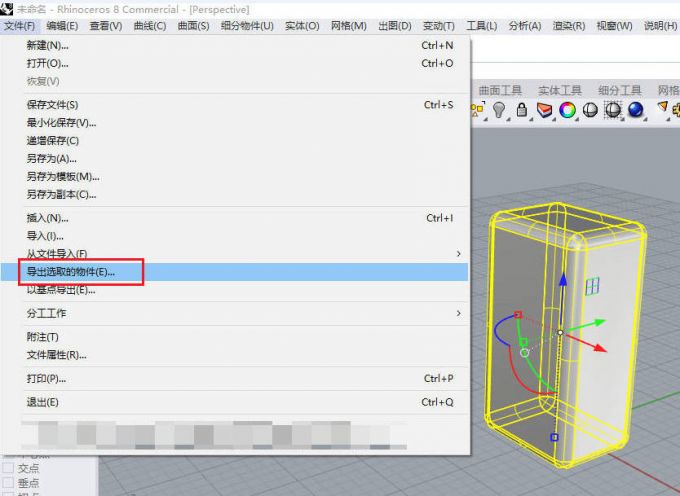This screenshot has height=496, width=680.
Task: Expand the 从文件导入(F) submenu
Action: point(234,254)
